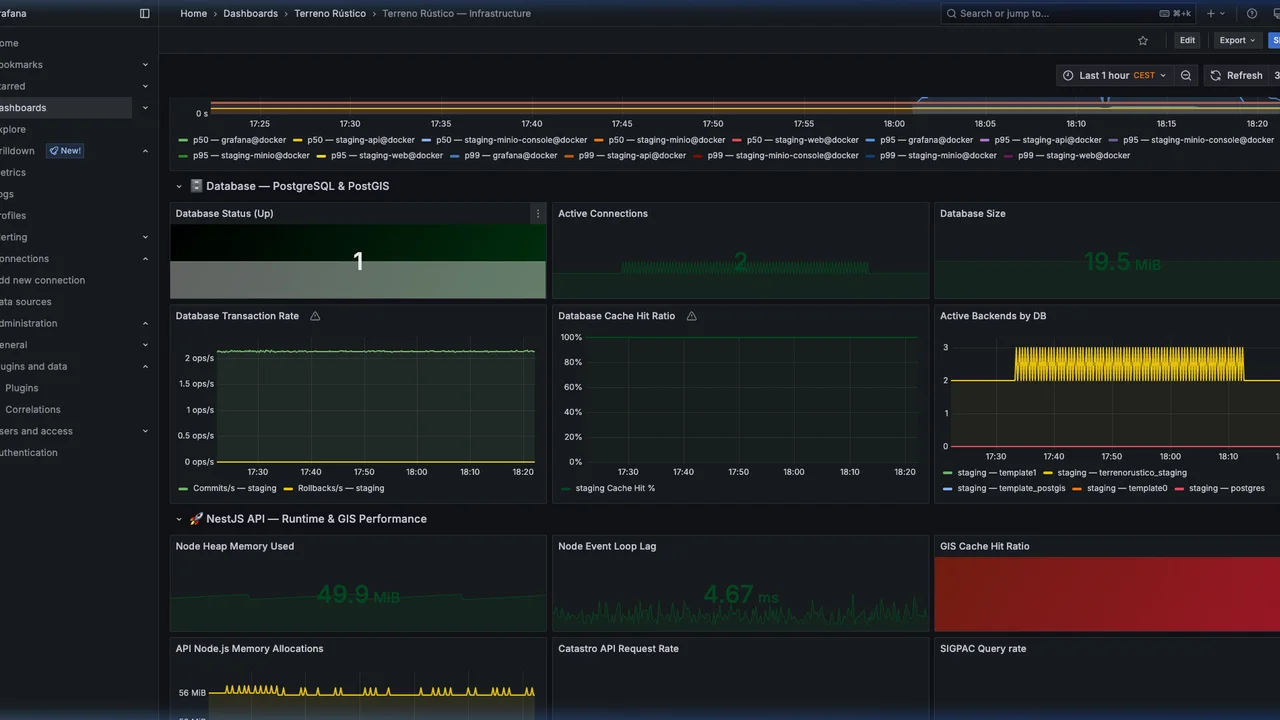Click color swatch of p50 — staging-api@docker
This screenshot has width=1280, height=720.
click(x=297, y=141)
